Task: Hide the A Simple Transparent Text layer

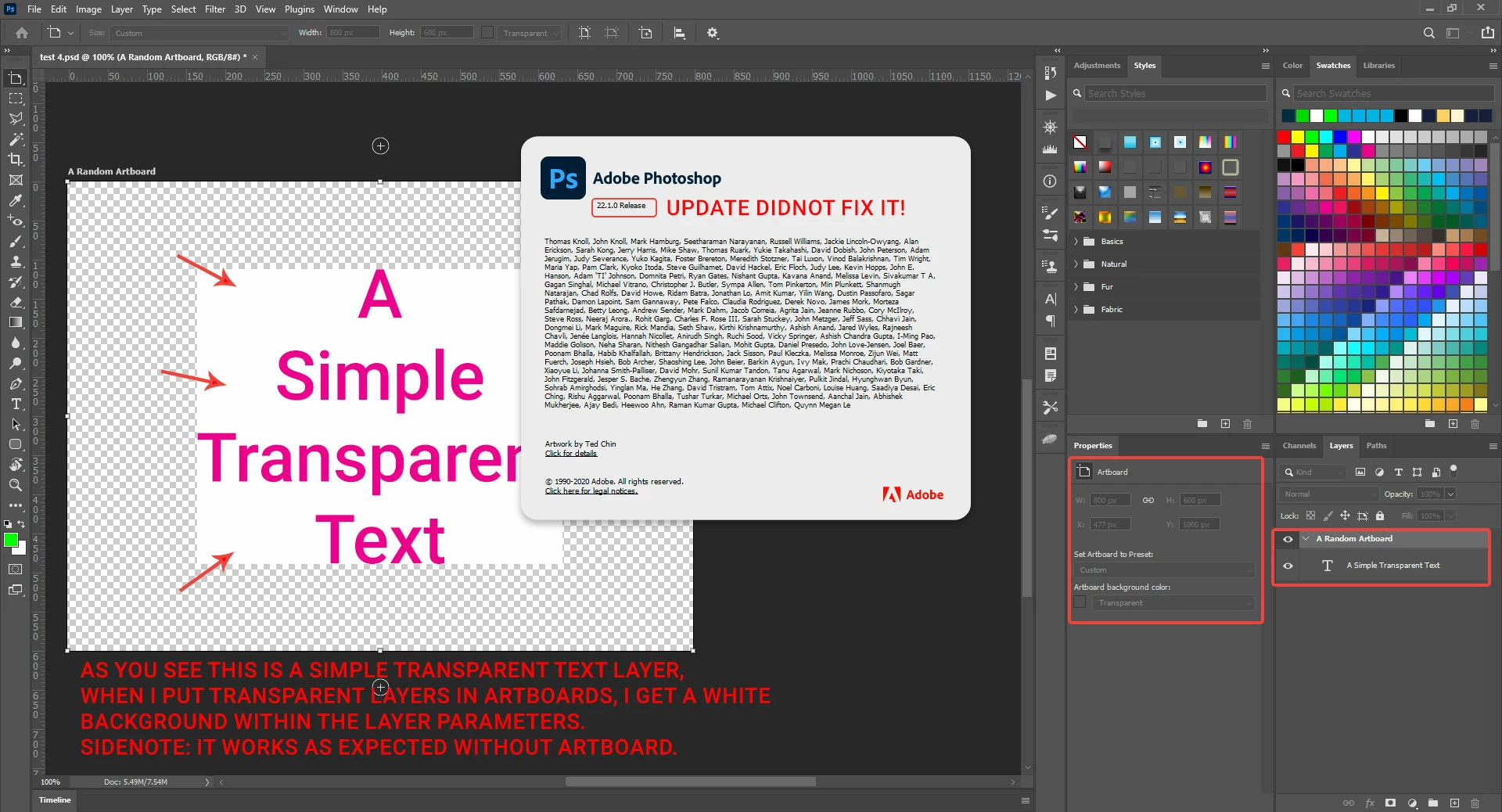Action: [1288, 566]
